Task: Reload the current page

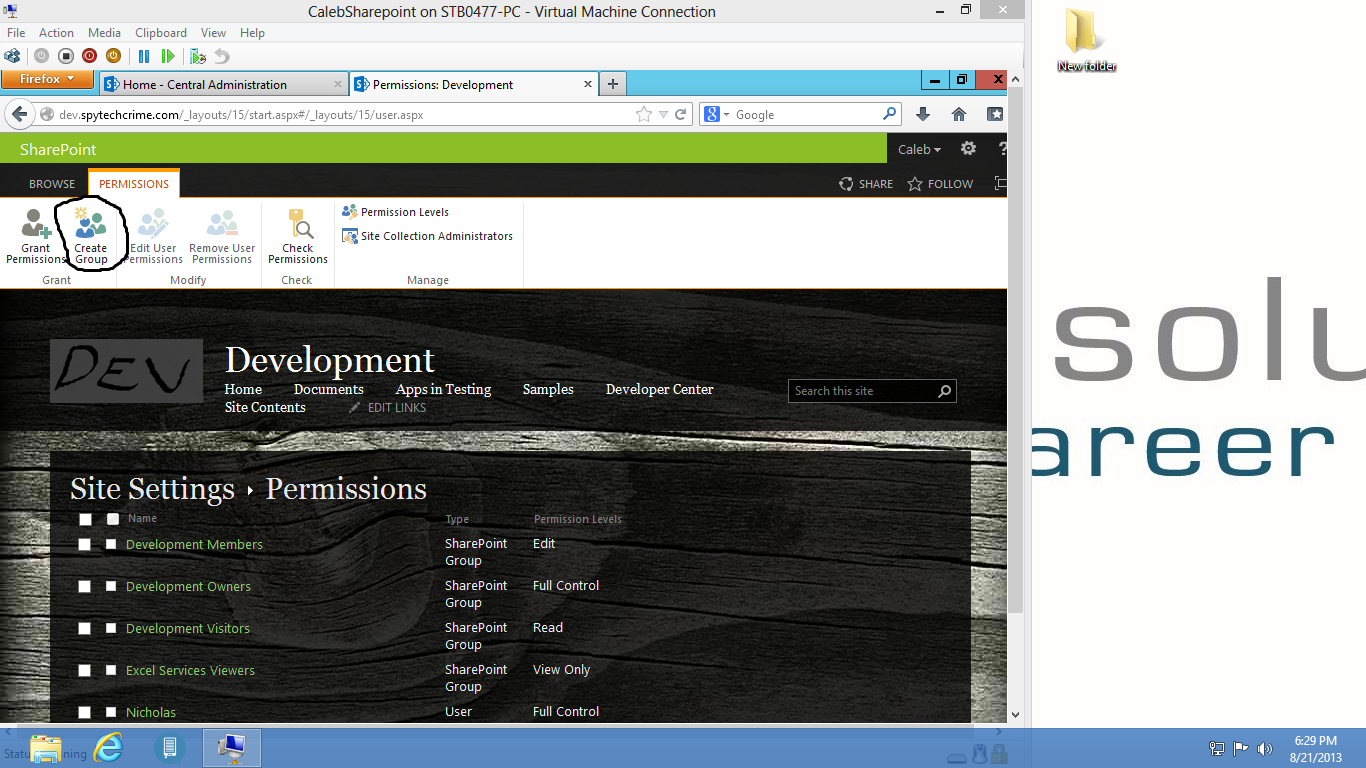Action: coord(681,115)
